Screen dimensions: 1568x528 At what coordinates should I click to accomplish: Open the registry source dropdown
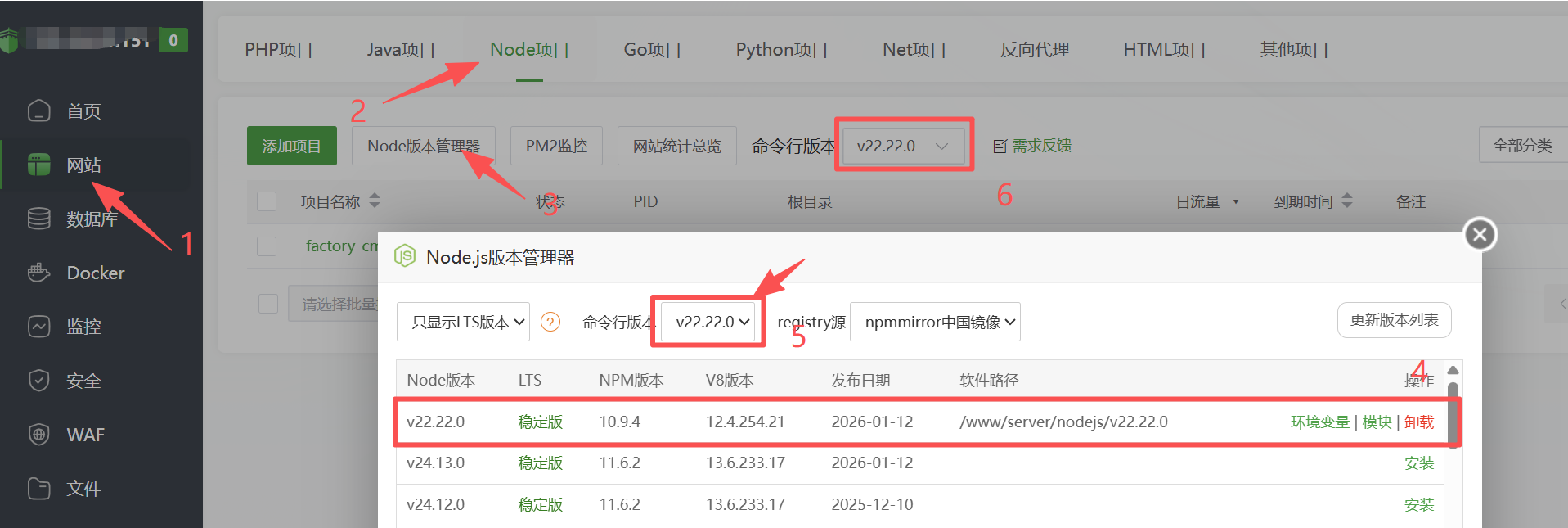(935, 323)
